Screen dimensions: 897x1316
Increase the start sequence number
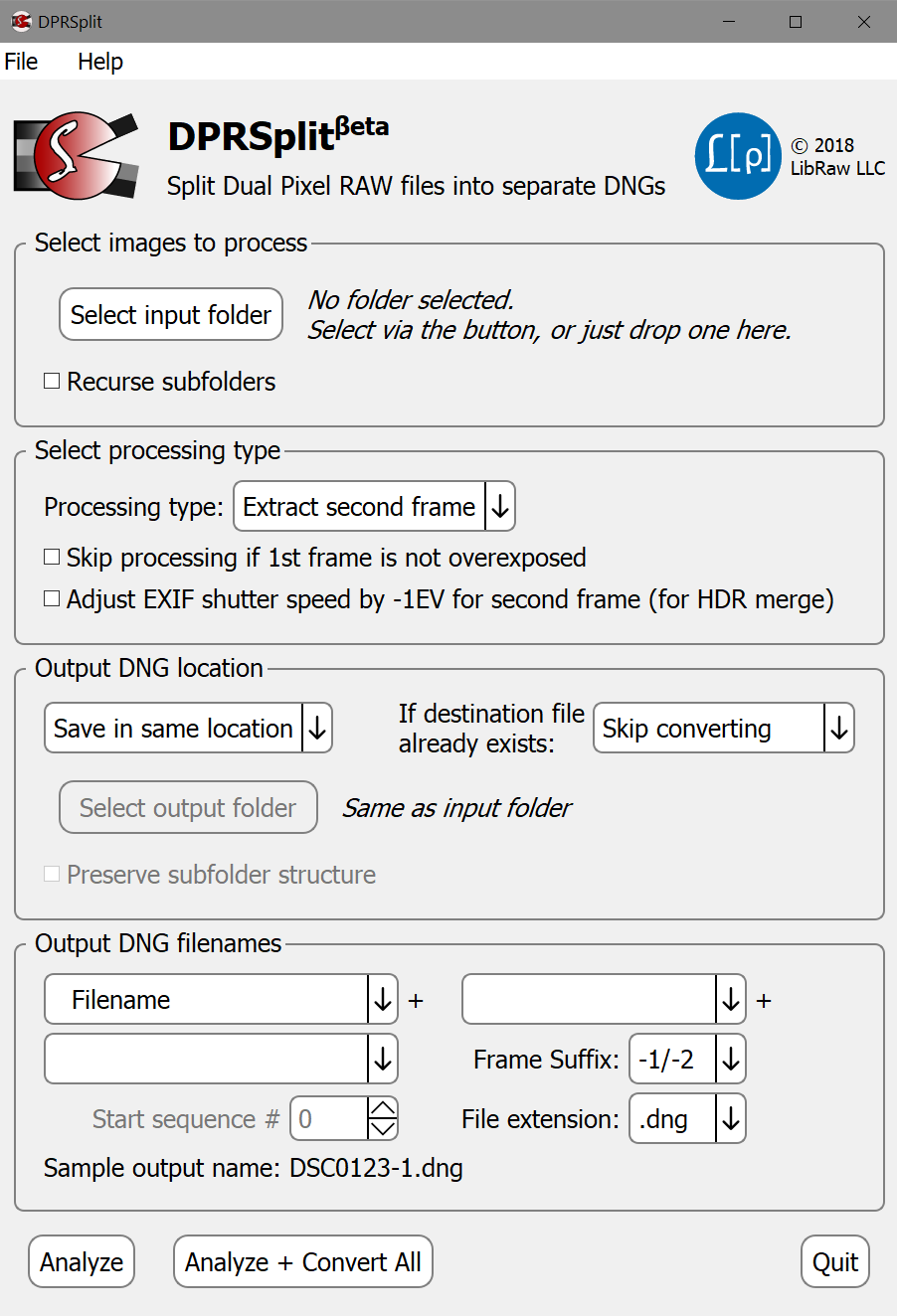point(383,1108)
